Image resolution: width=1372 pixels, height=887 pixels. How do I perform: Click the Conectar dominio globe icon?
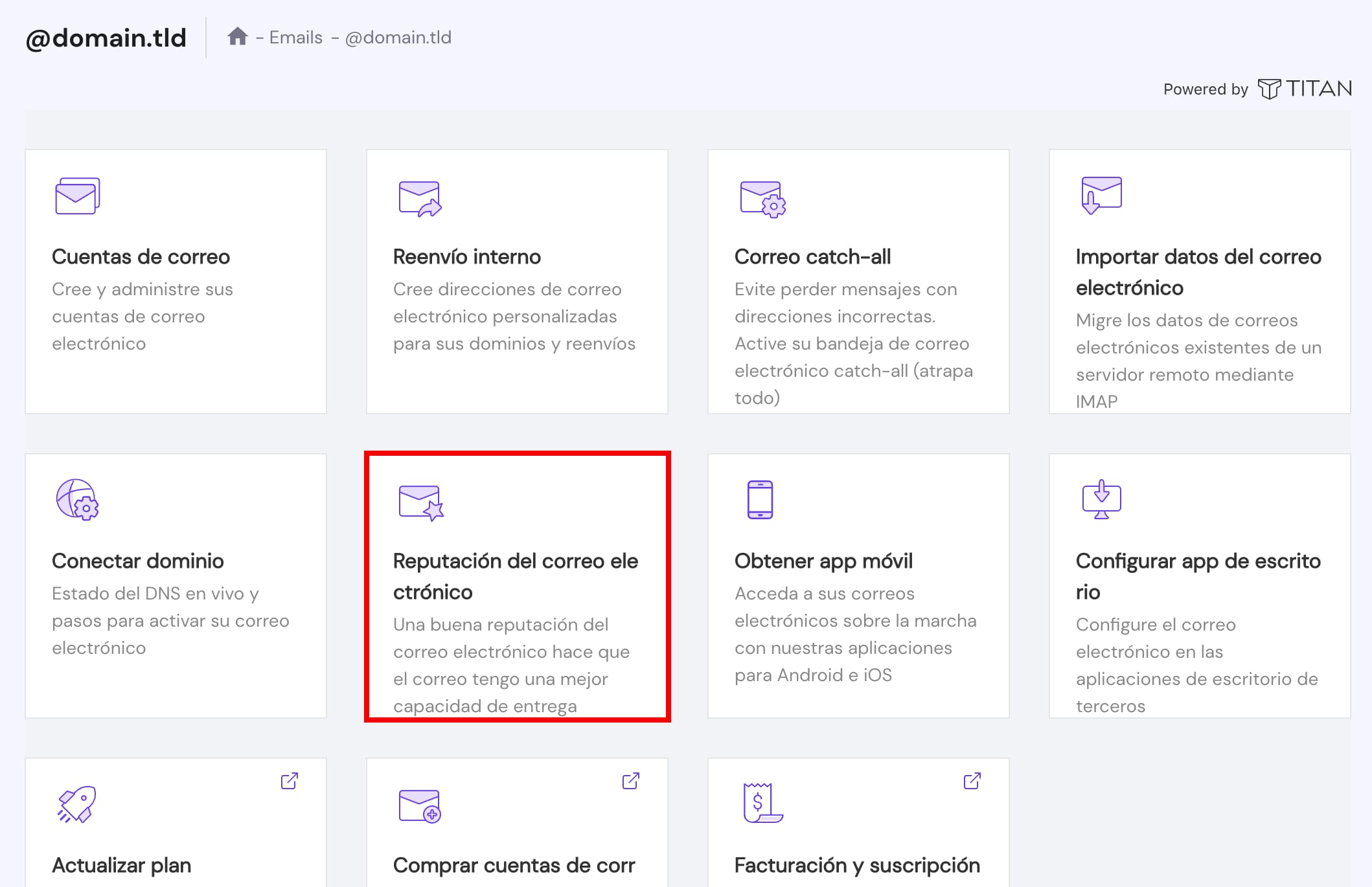coord(77,499)
